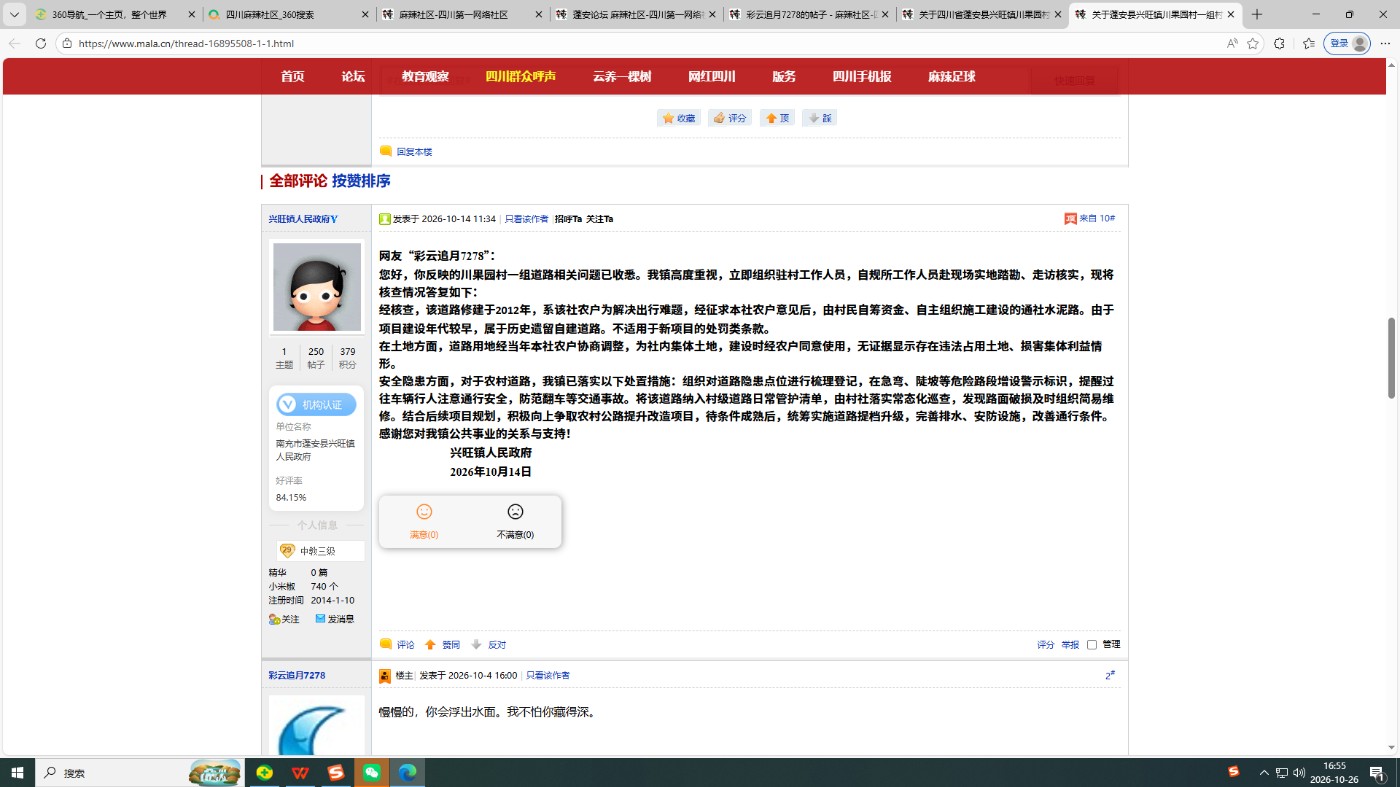The width and height of the screenshot is (1400, 787).
Task: Open the 四川群众呼声 menu item
Action: pyautogui.click(x=520, y=77)
